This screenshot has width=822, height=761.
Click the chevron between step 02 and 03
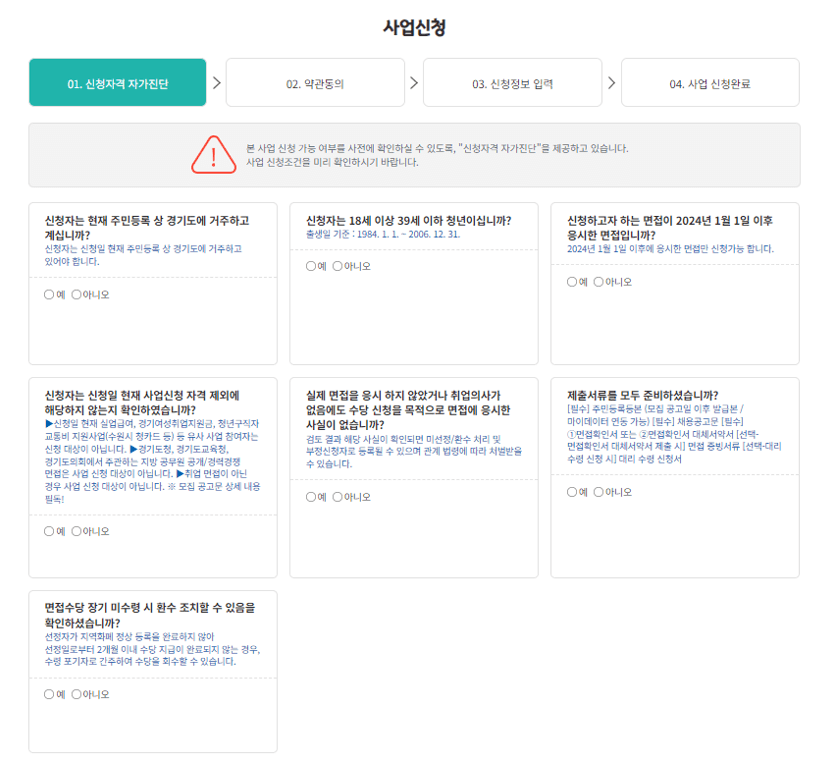[414, 82]
